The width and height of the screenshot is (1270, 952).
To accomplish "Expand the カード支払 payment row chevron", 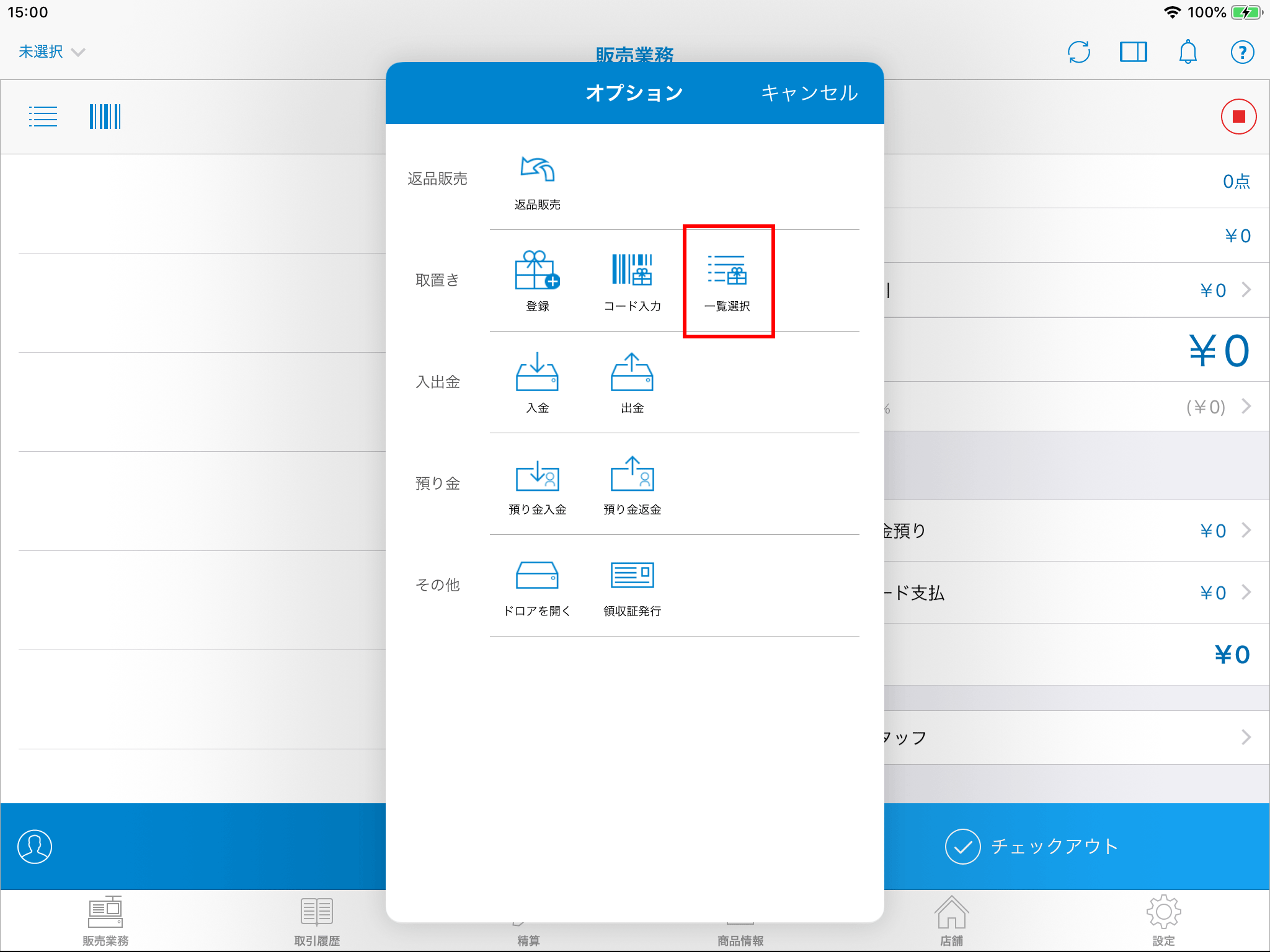I will [x=1246, y=593].
